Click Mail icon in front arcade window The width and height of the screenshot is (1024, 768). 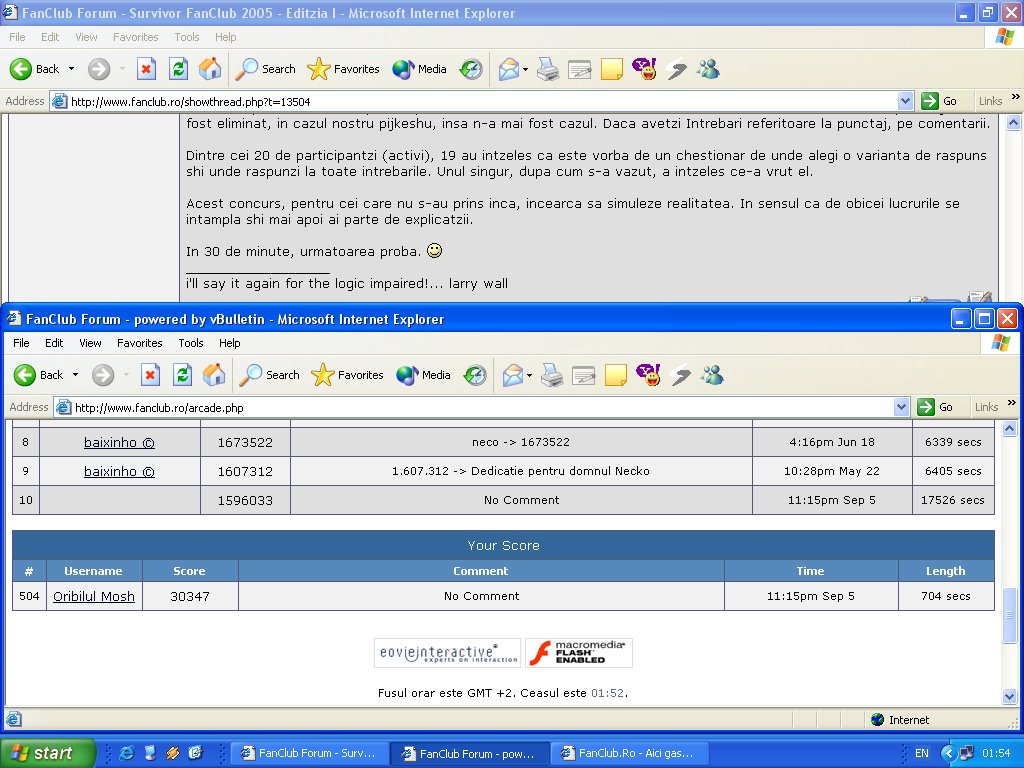(x=513, y=375)
